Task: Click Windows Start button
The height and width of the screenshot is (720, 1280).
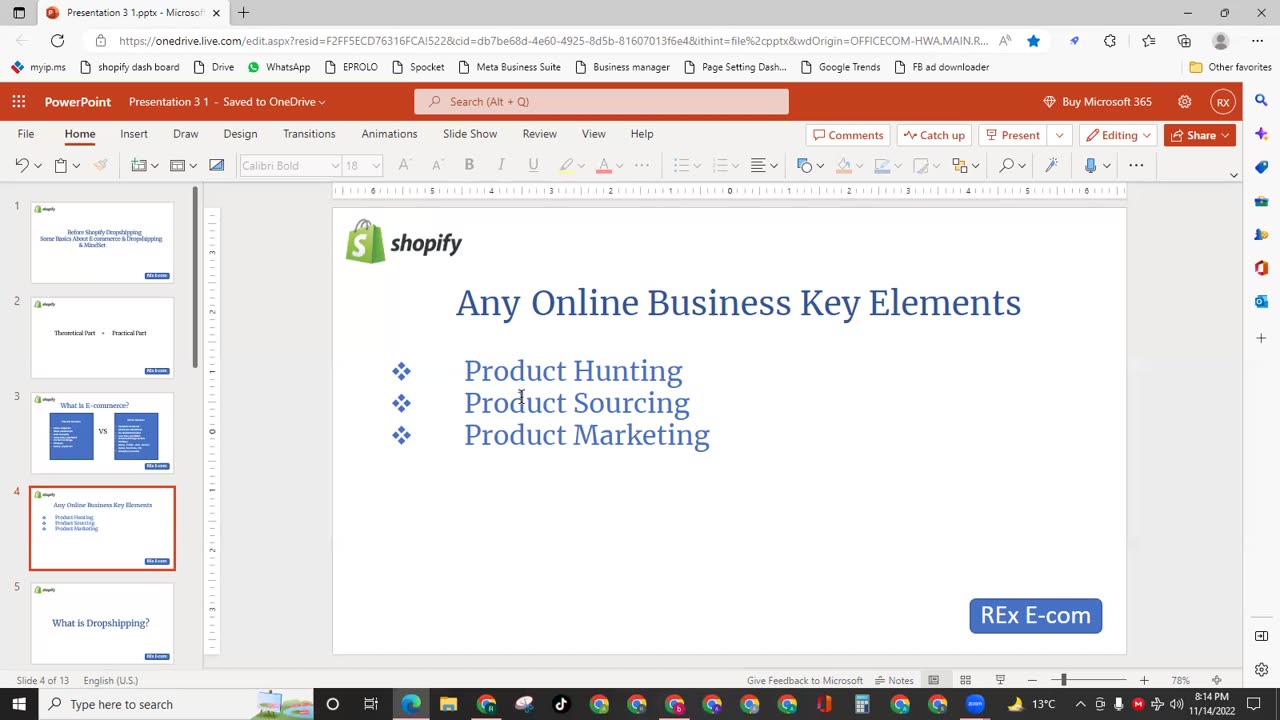Action: click(x=19, y=704)
